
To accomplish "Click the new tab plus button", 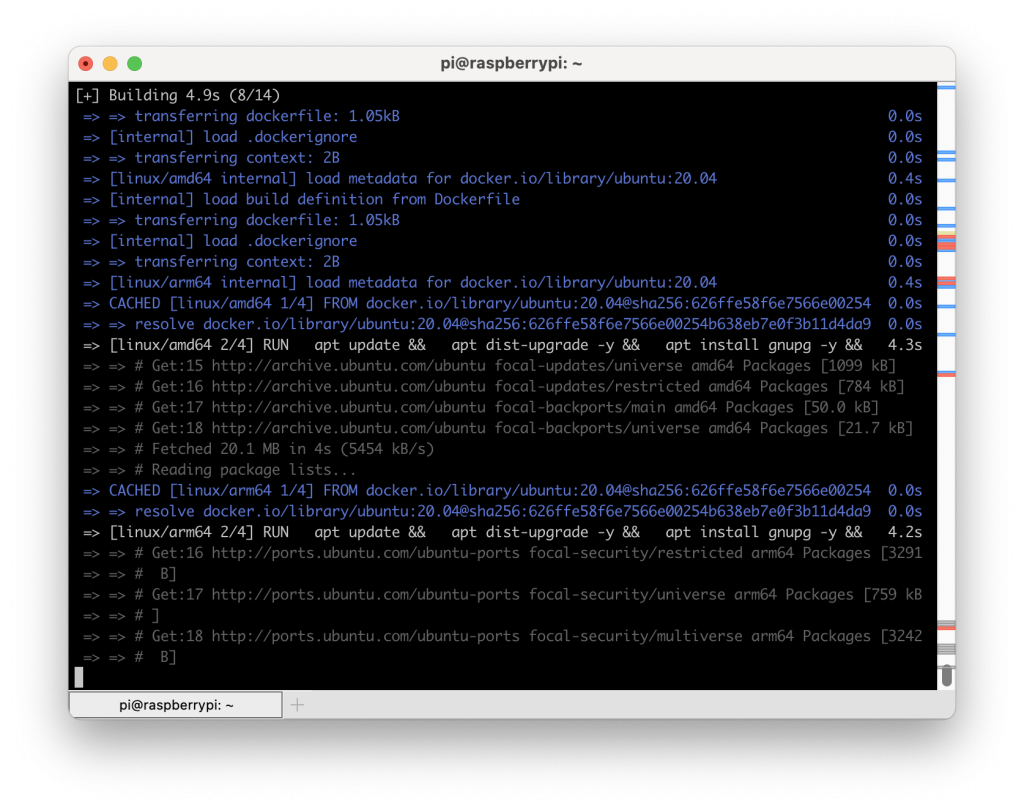I will 296,705.
